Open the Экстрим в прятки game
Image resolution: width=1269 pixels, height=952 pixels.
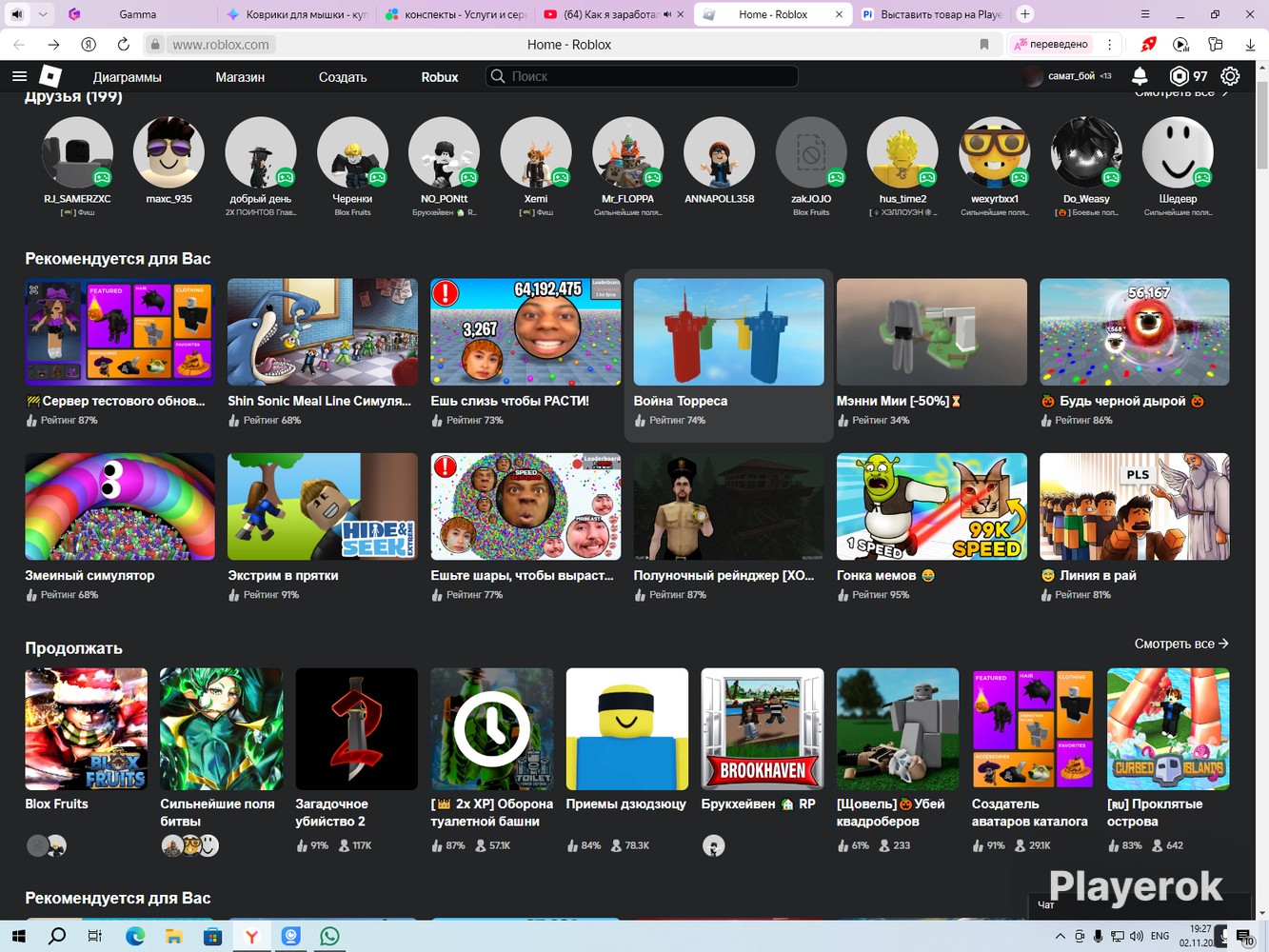pos(323,527)
